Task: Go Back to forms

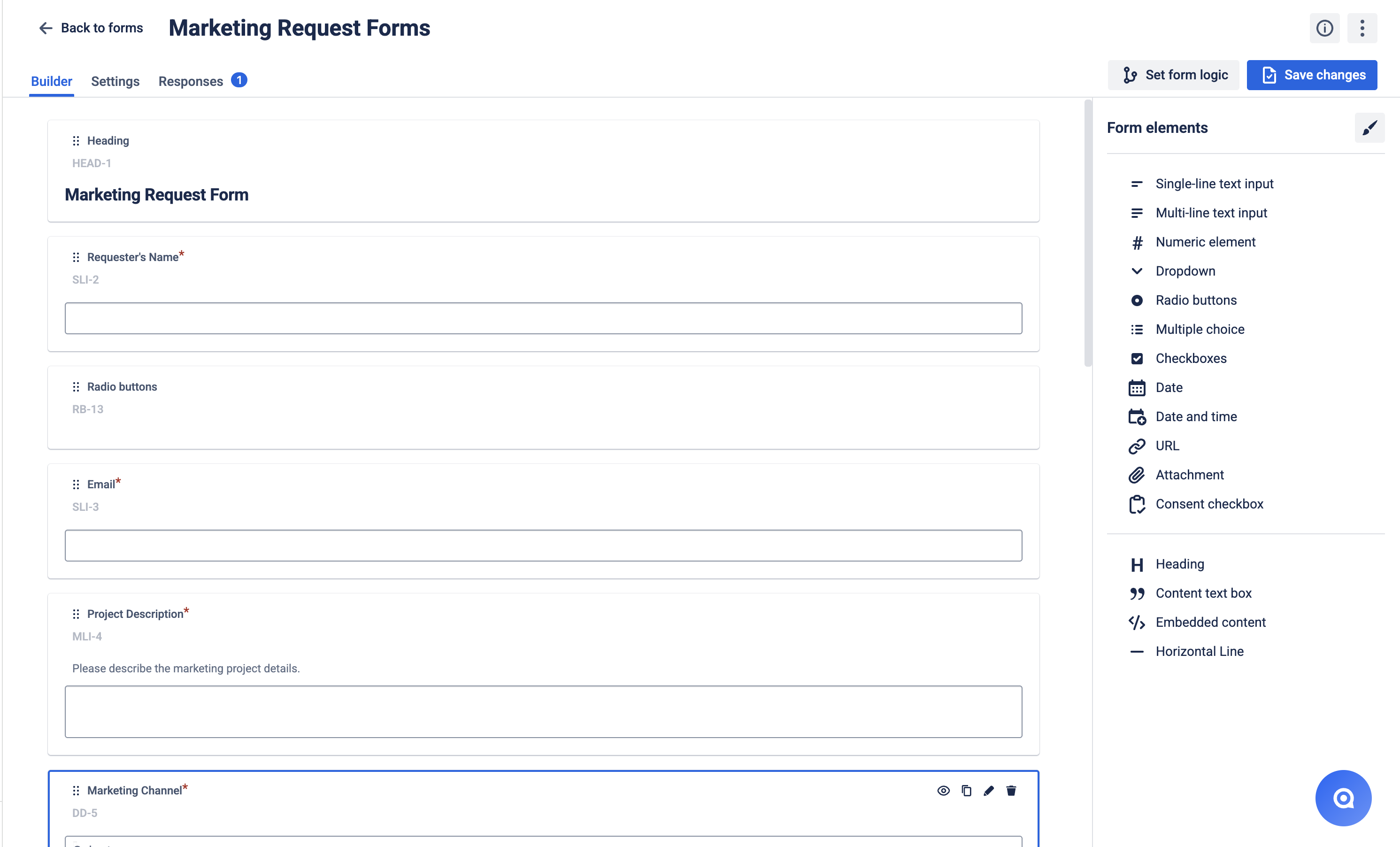Action: click(91, 28)
